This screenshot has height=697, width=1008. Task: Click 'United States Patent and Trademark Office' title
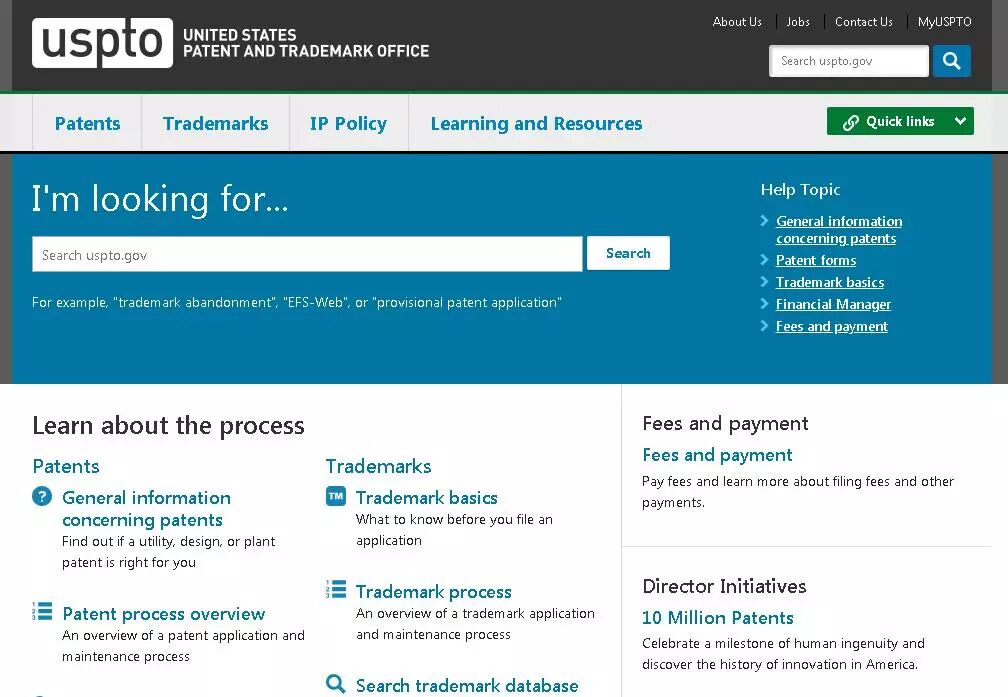[306, 43]
